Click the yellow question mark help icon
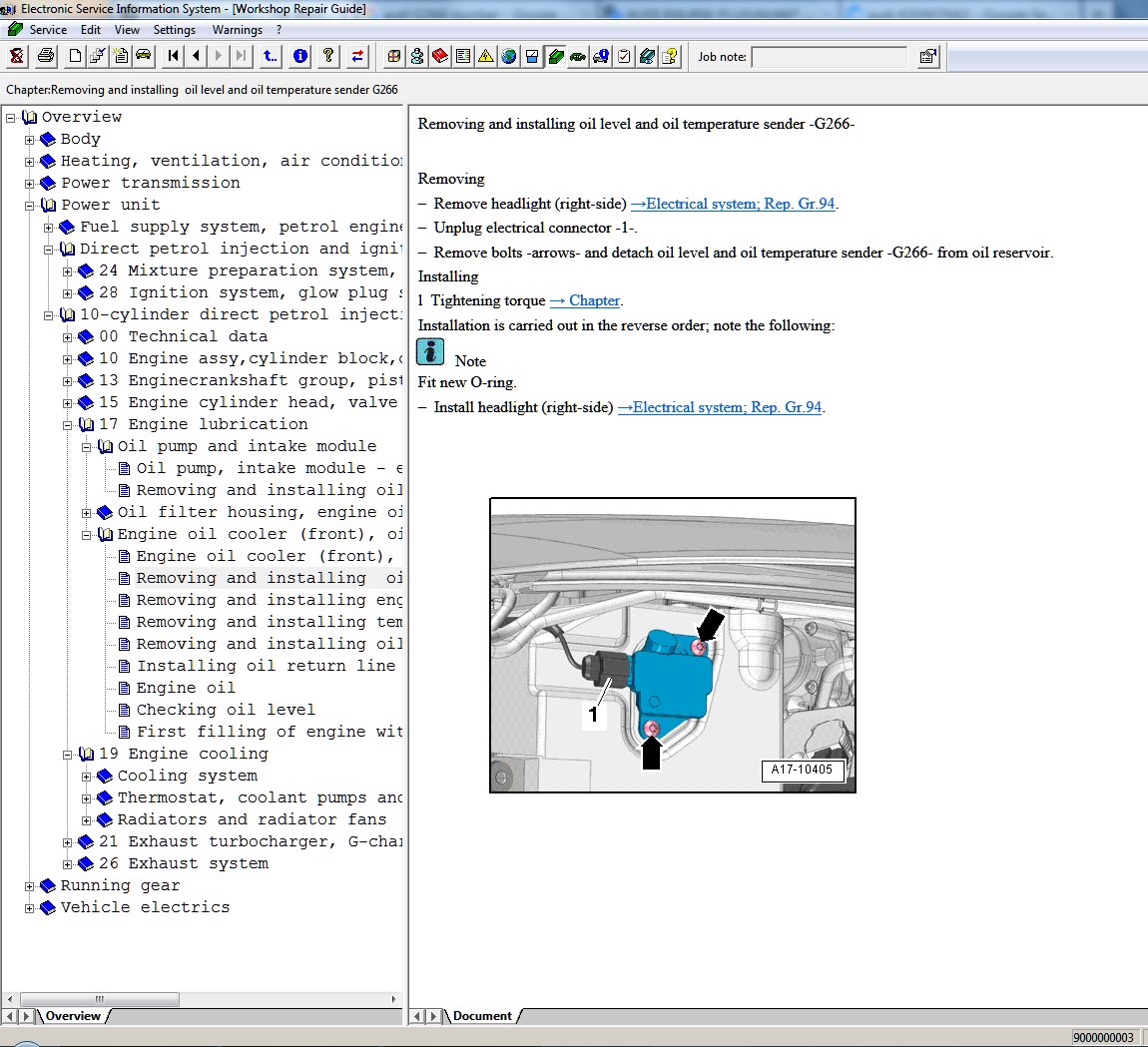 click(328, 56)
